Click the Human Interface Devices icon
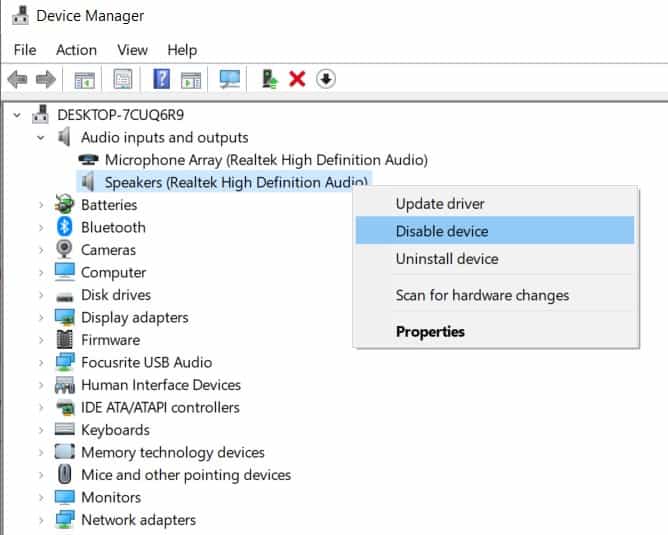The image size is (668, 535). point(65,385)
